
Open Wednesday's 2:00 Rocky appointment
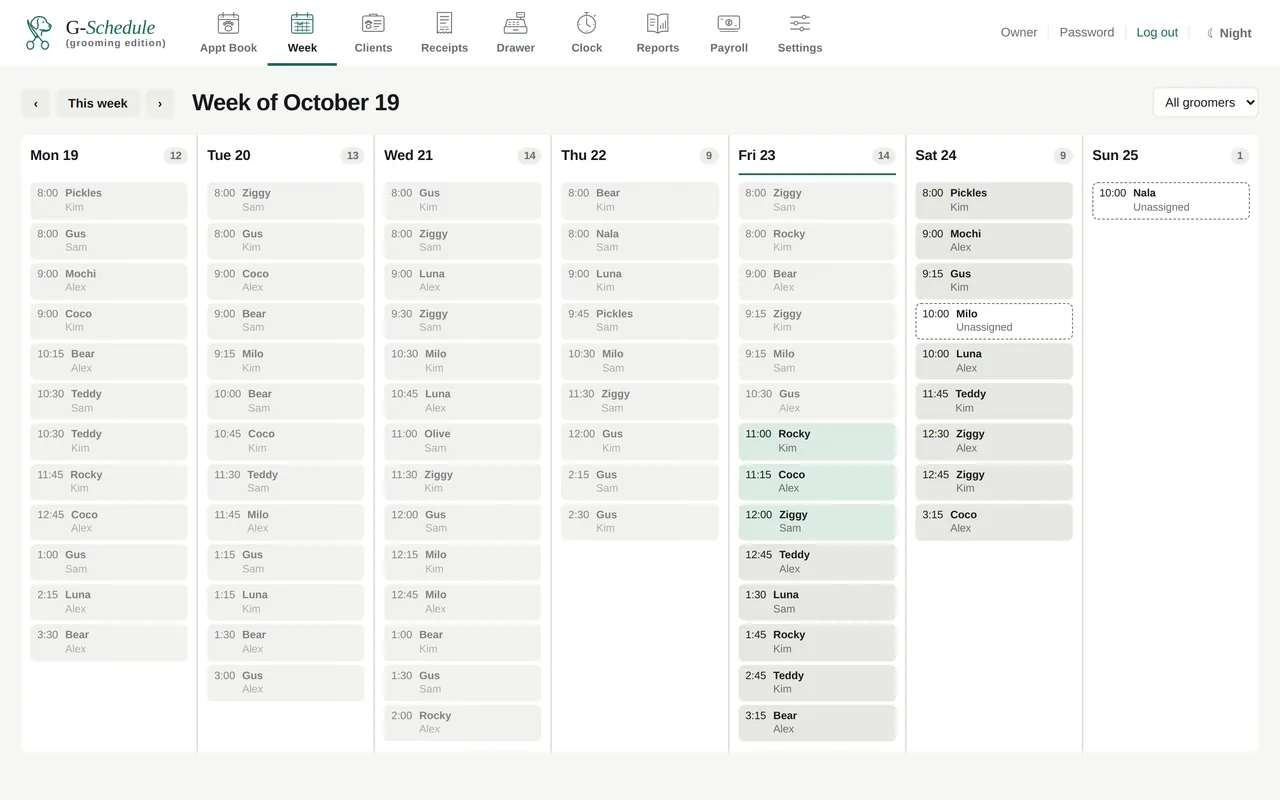point(463,723)
